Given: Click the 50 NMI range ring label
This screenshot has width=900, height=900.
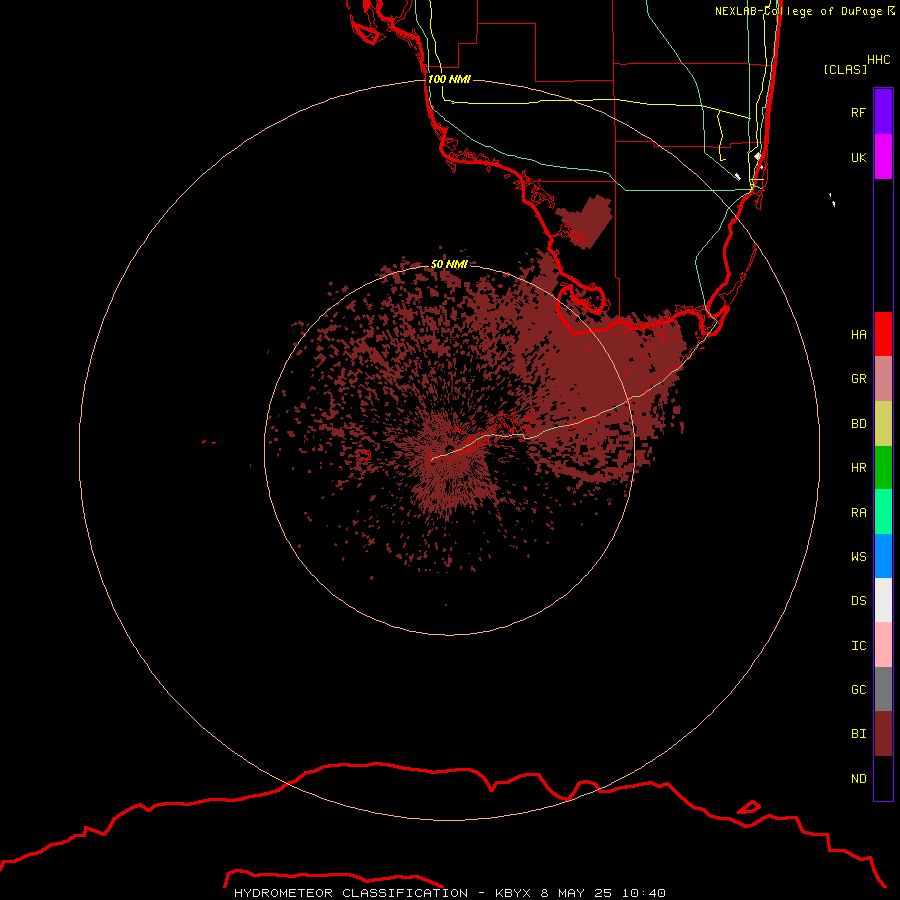Looking at the screenshot, I should (449, 264).
